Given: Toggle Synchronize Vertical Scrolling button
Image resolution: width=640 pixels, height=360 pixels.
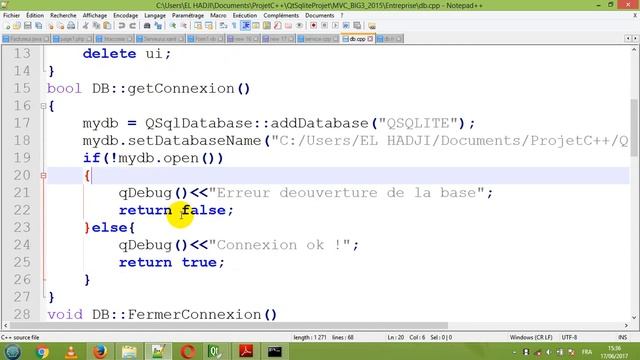Looking at the screenshot, I should 198,26.
